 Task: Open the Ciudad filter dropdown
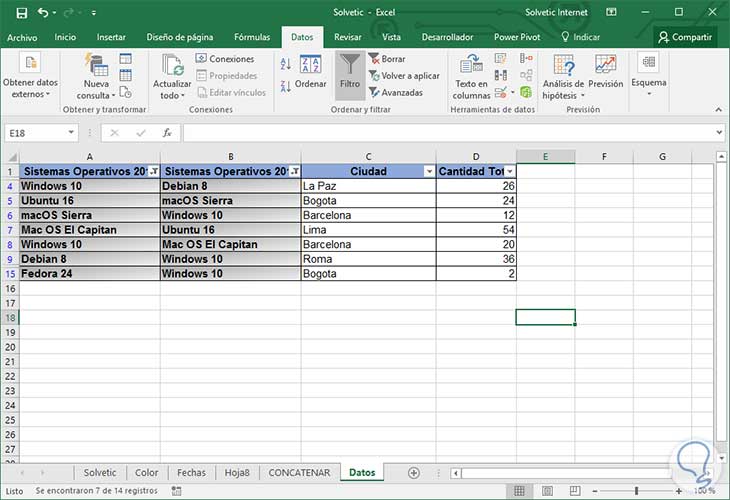pos(429,171)
